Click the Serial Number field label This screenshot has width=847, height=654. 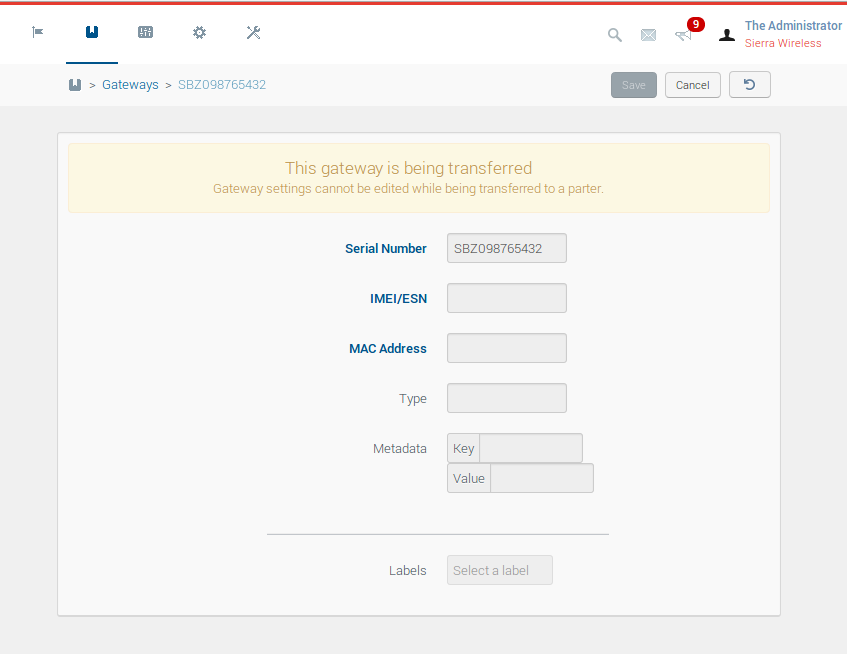(386, 248)
